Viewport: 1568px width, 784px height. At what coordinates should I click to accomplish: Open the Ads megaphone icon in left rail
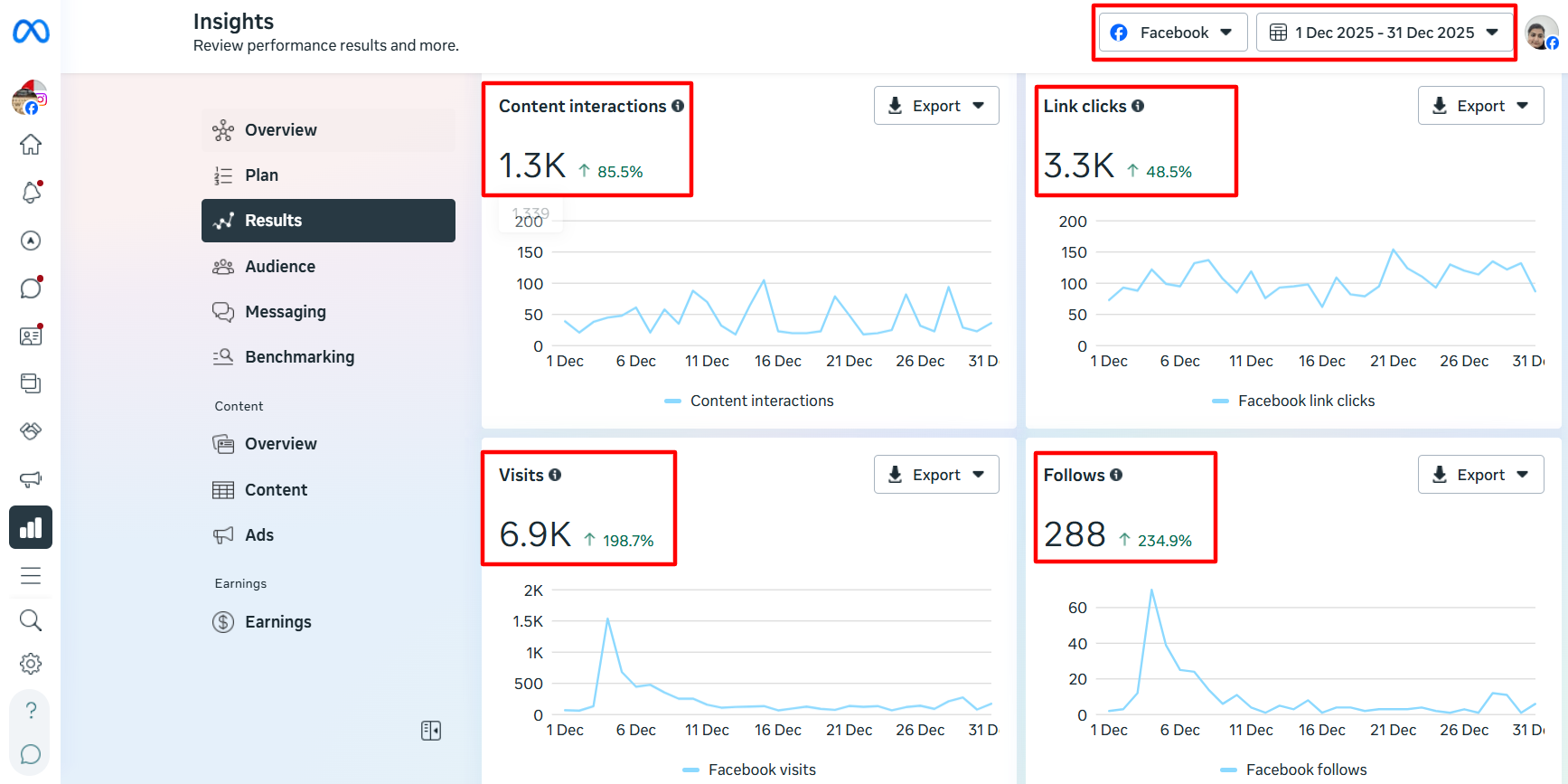point(31,479)
